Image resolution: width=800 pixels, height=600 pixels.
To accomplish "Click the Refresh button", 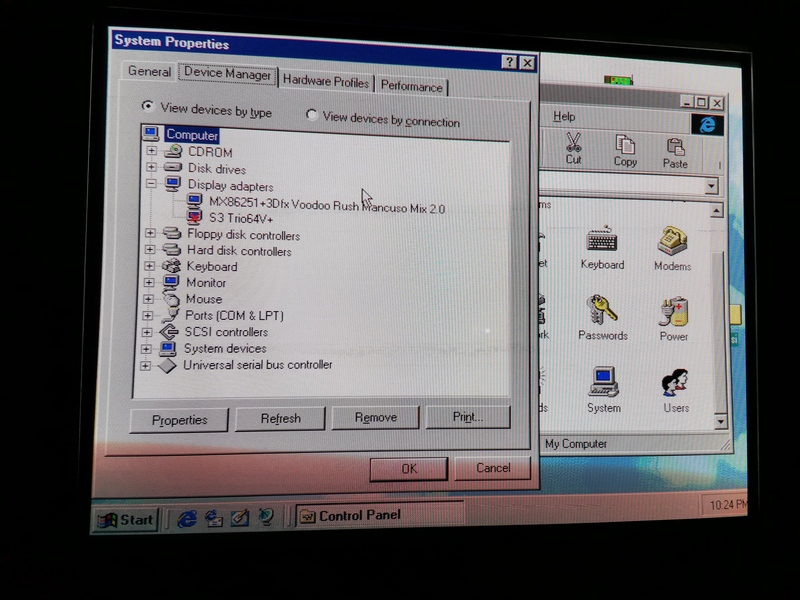I will [280, 419].
